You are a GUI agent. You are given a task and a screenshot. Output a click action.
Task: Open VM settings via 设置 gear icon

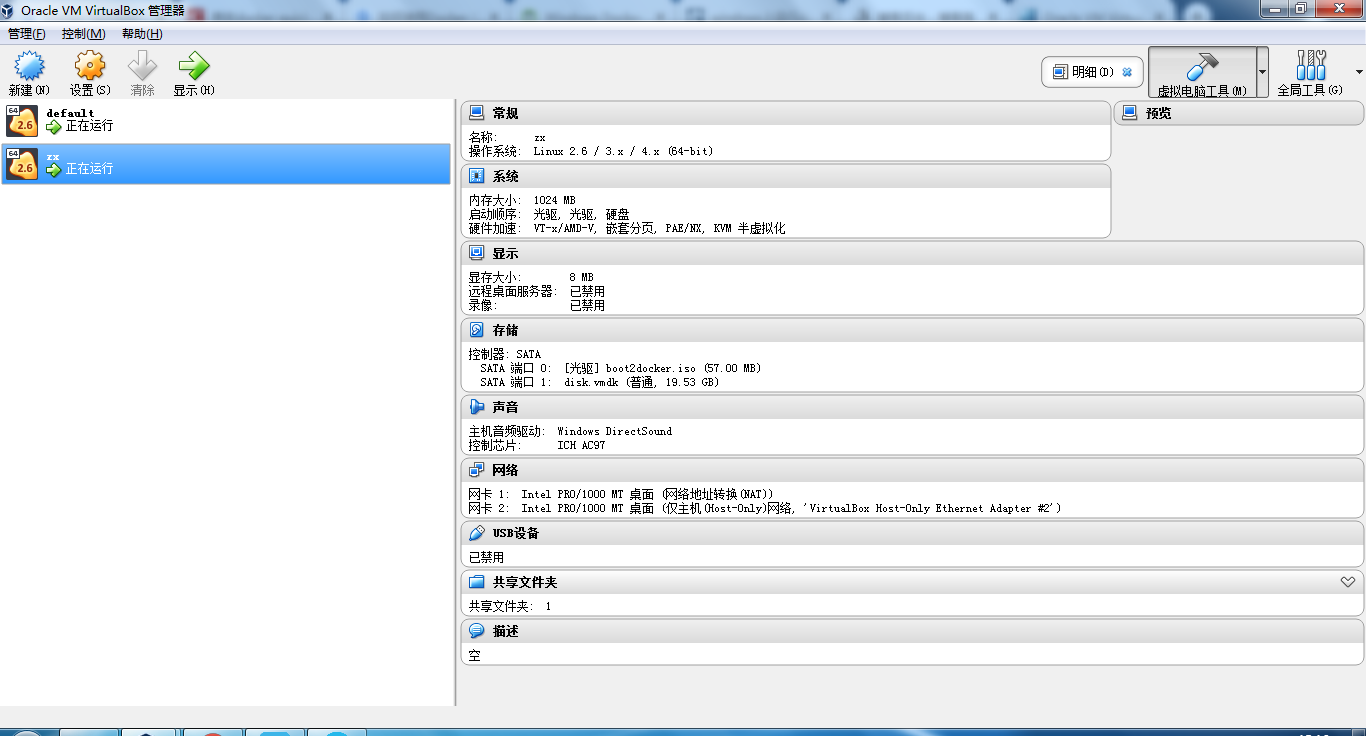(x=90, y=66)
